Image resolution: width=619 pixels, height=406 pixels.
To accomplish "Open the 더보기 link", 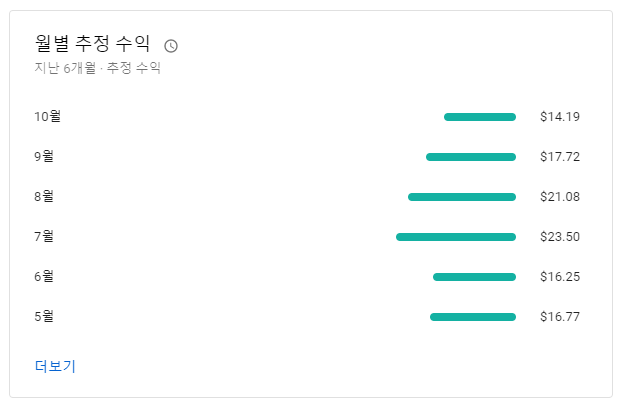I will point(55,366).
